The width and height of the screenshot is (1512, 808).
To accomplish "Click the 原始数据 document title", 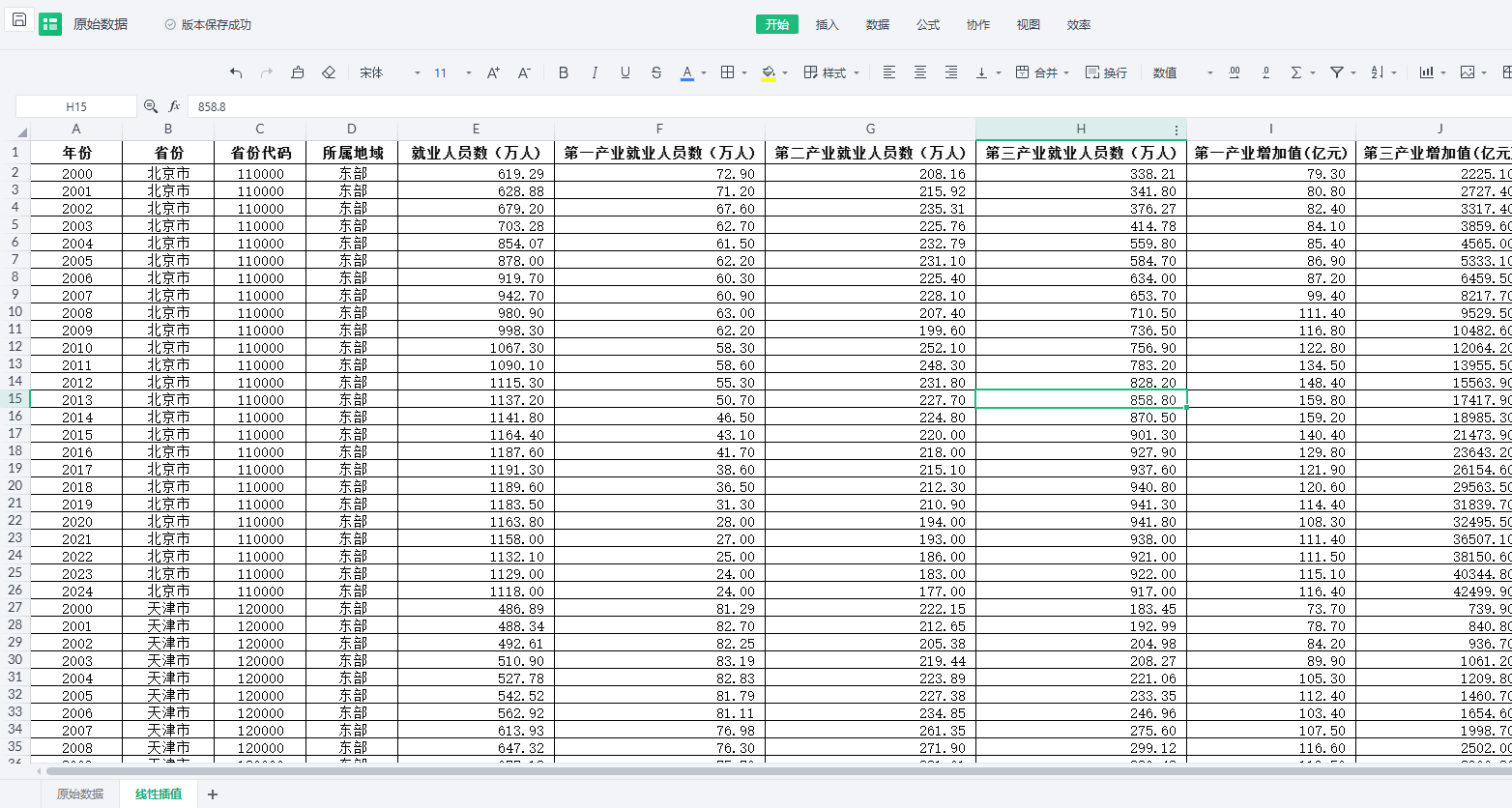I will click(x=101, y=24).
